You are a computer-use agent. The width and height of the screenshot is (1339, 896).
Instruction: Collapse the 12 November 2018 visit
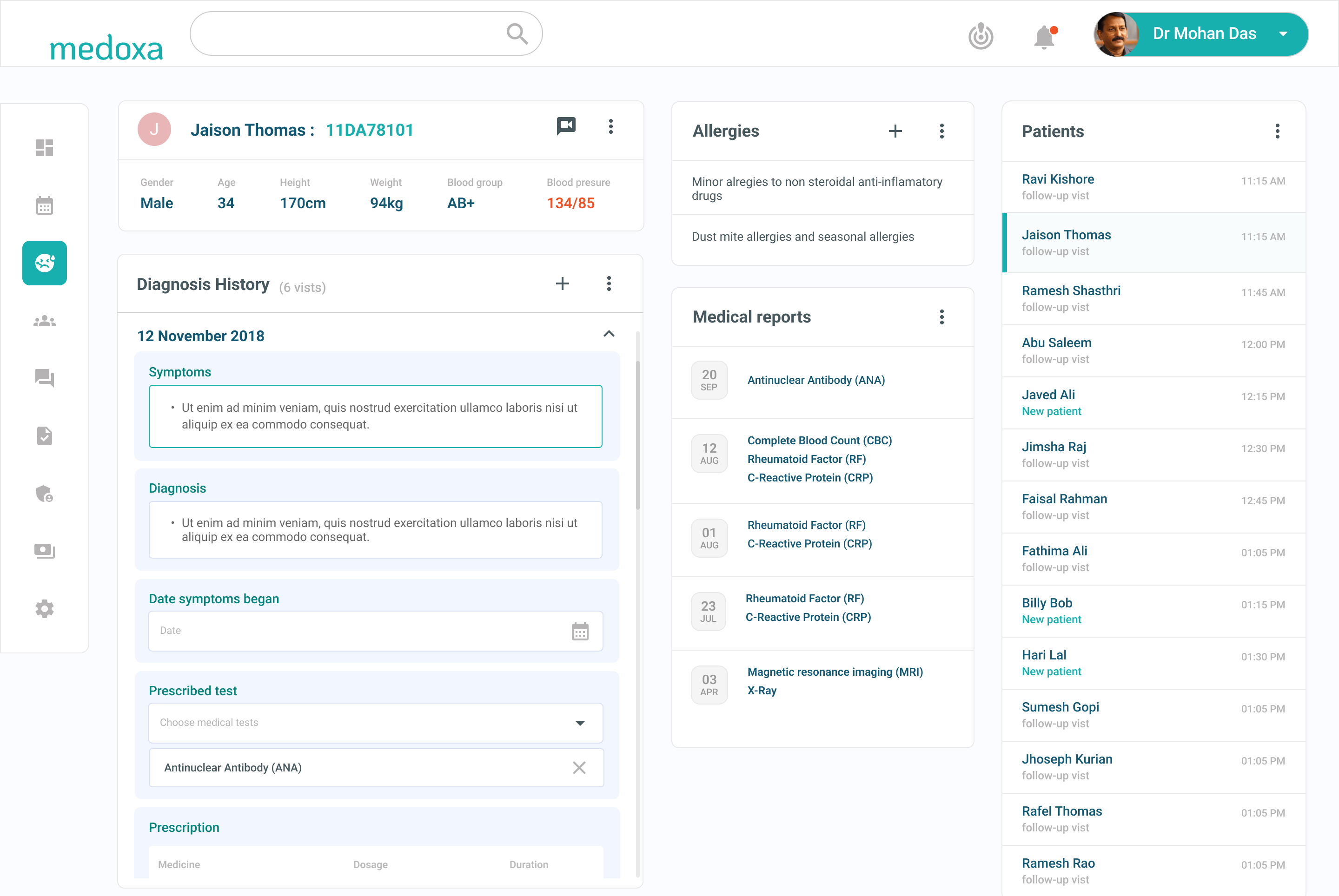tap(609, 334)
